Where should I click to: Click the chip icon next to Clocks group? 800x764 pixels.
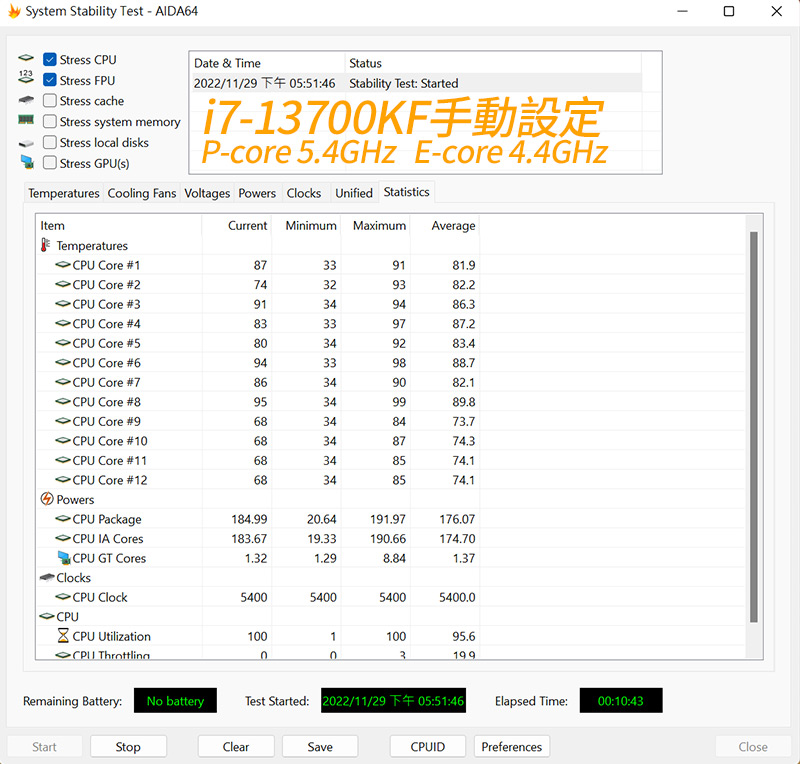(x=47, y=577)
